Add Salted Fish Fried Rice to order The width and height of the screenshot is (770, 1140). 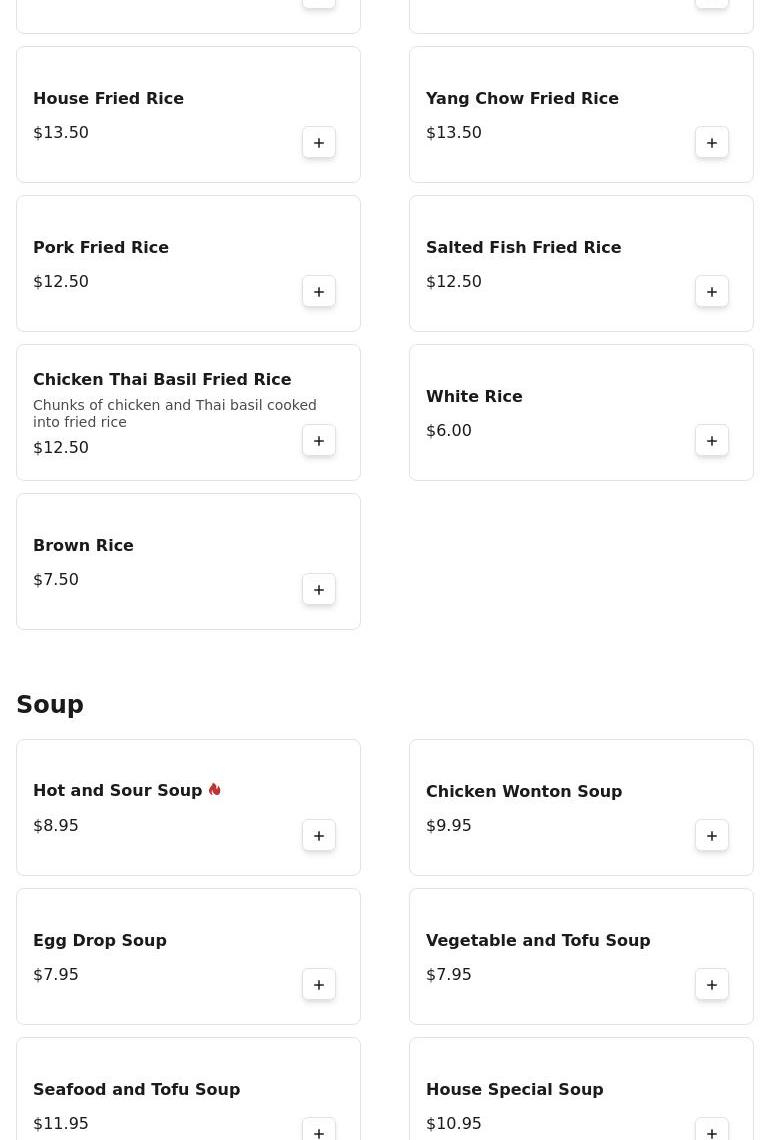tap(712, 292)
